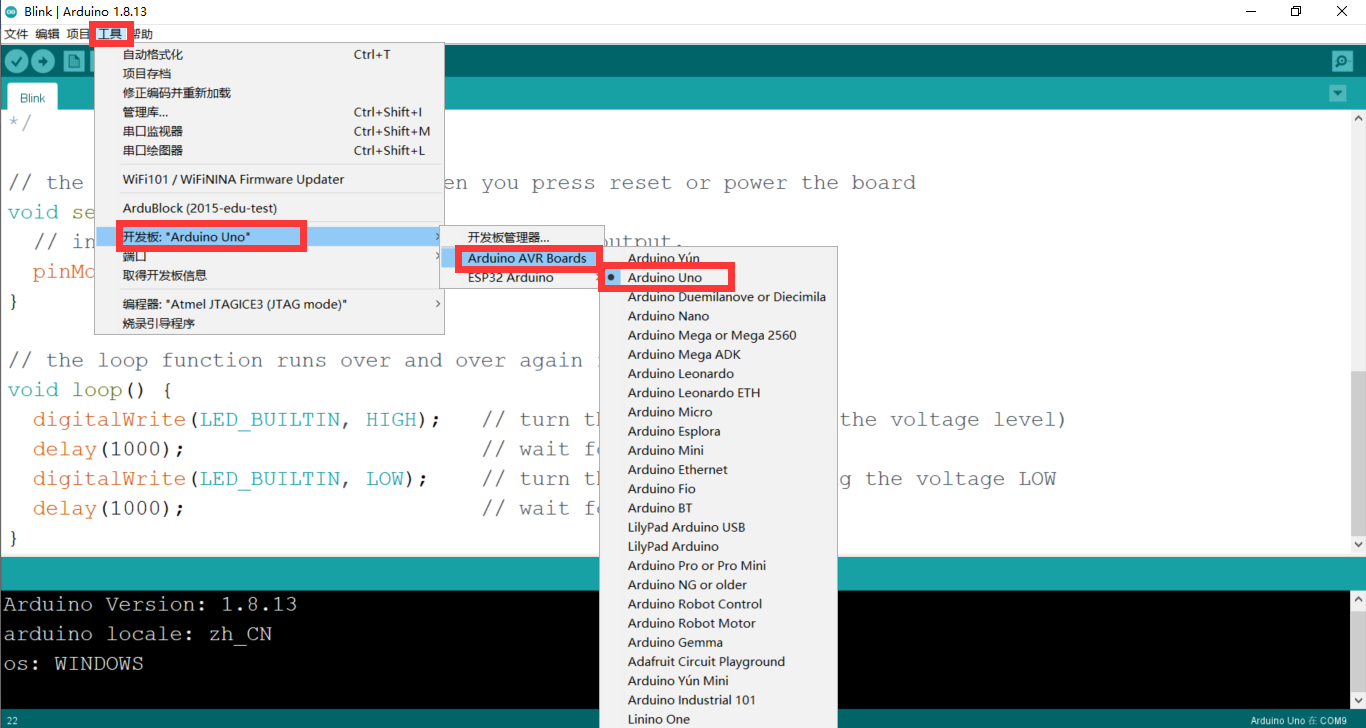The width and height of the screenshot is (1366, 728).
Task: Open the tab options dropdown arrow
Action: click(x=1338, y=93)
